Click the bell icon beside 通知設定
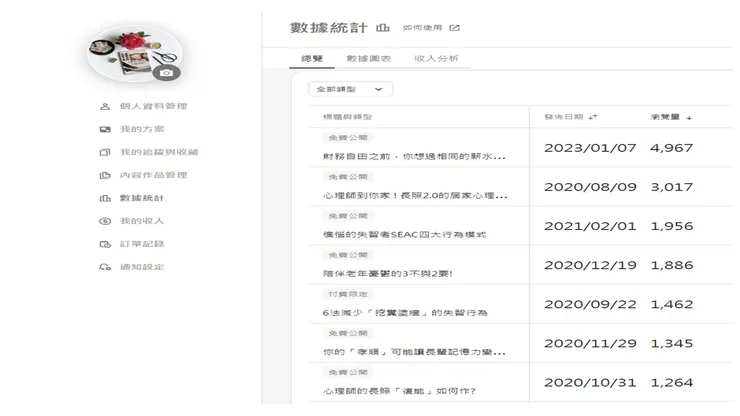 105,267
